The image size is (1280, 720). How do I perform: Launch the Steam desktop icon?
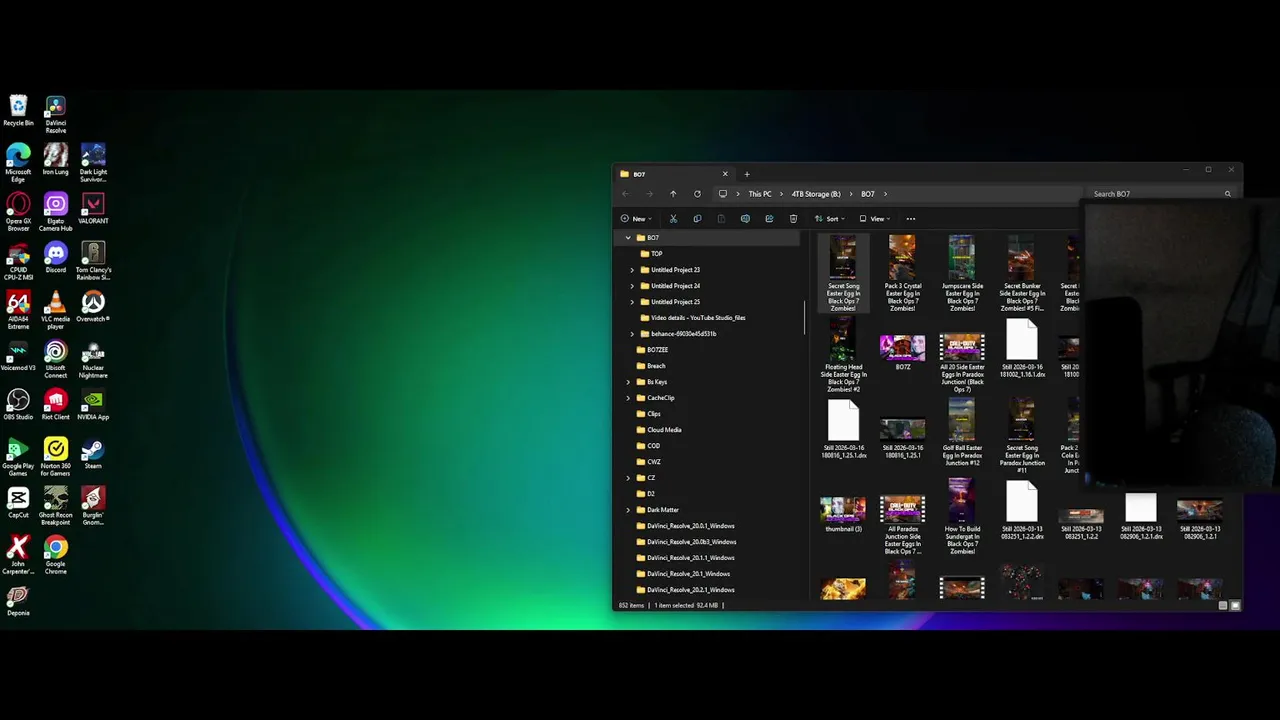(x=93, y=455)
